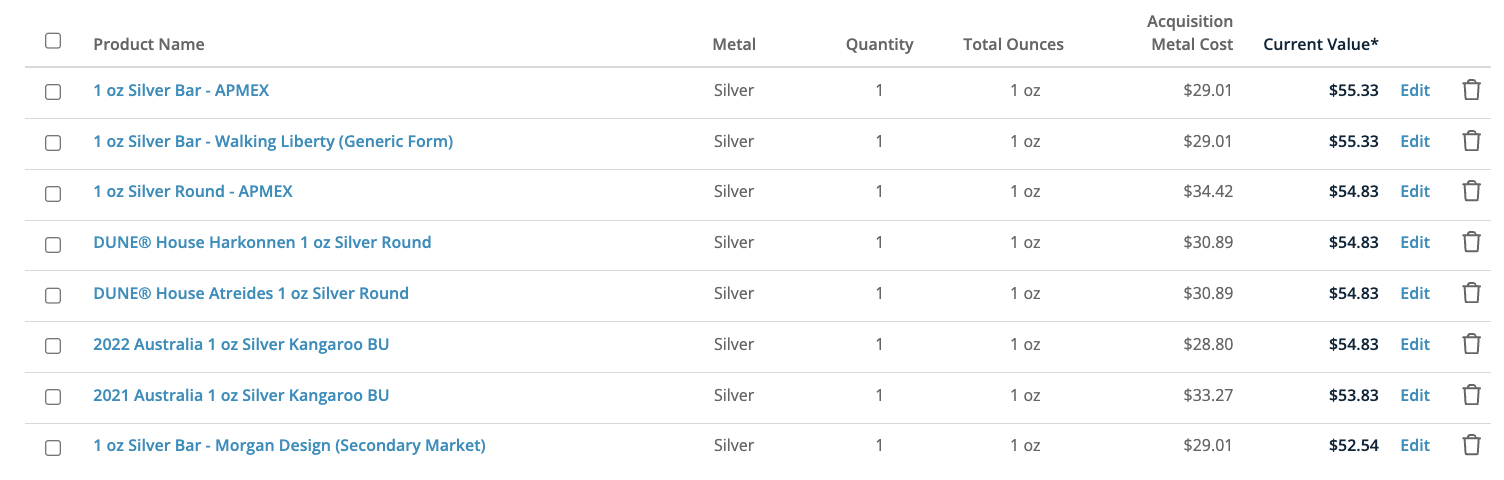
Task: Tick the 2021 Australia Kangaroo checkbox
Action: pos(53,396)
